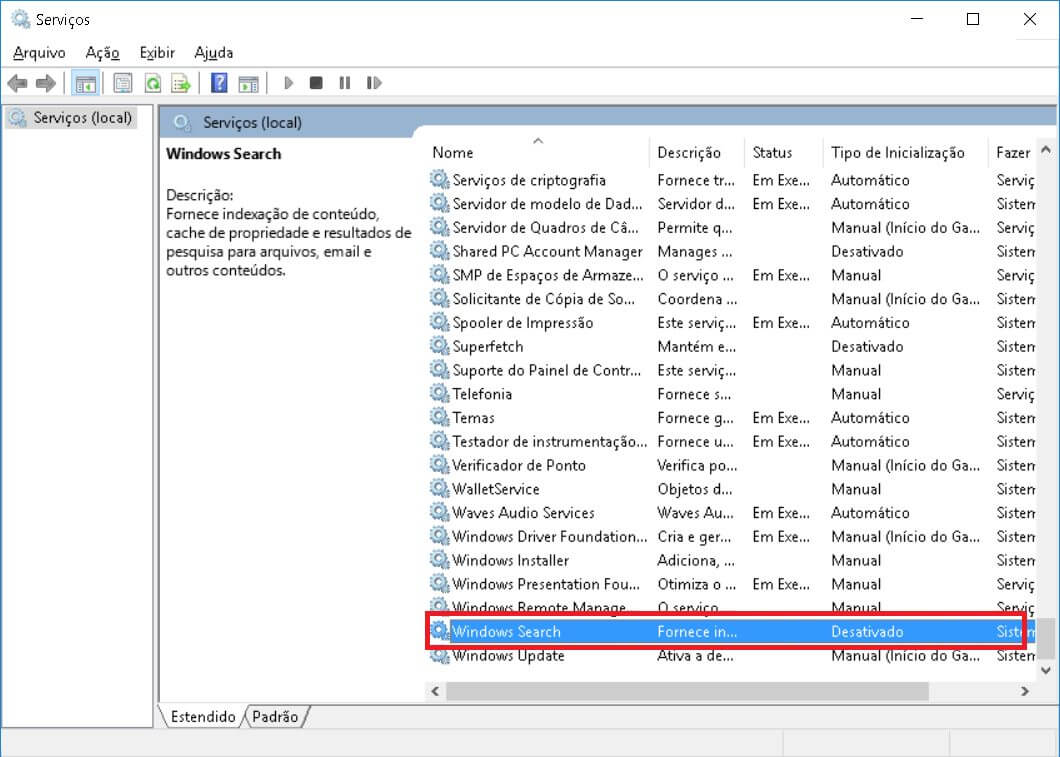1060x757 pixels.
Task: Click the gear icon of Windows Installer row
Action: pos(439,560)
